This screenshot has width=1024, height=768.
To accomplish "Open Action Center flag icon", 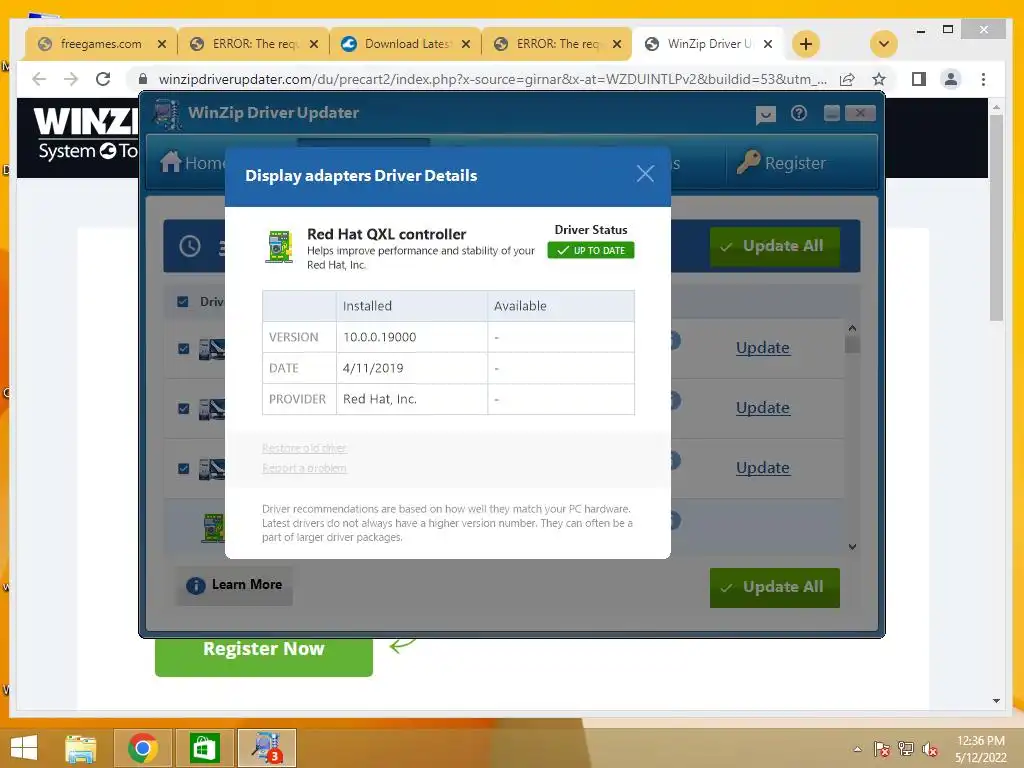I will (x=882, y=749).
